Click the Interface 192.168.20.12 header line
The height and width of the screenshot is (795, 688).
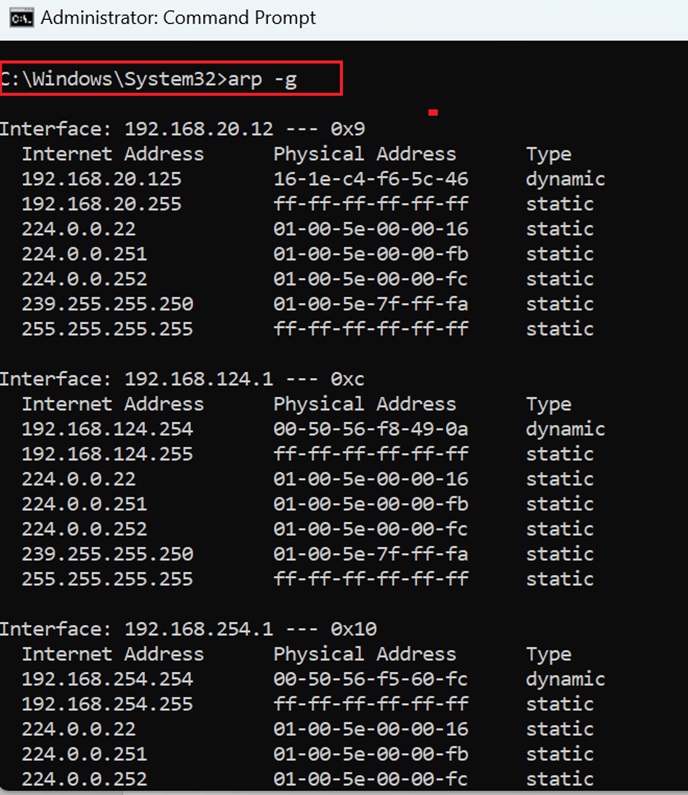(183, 129)
